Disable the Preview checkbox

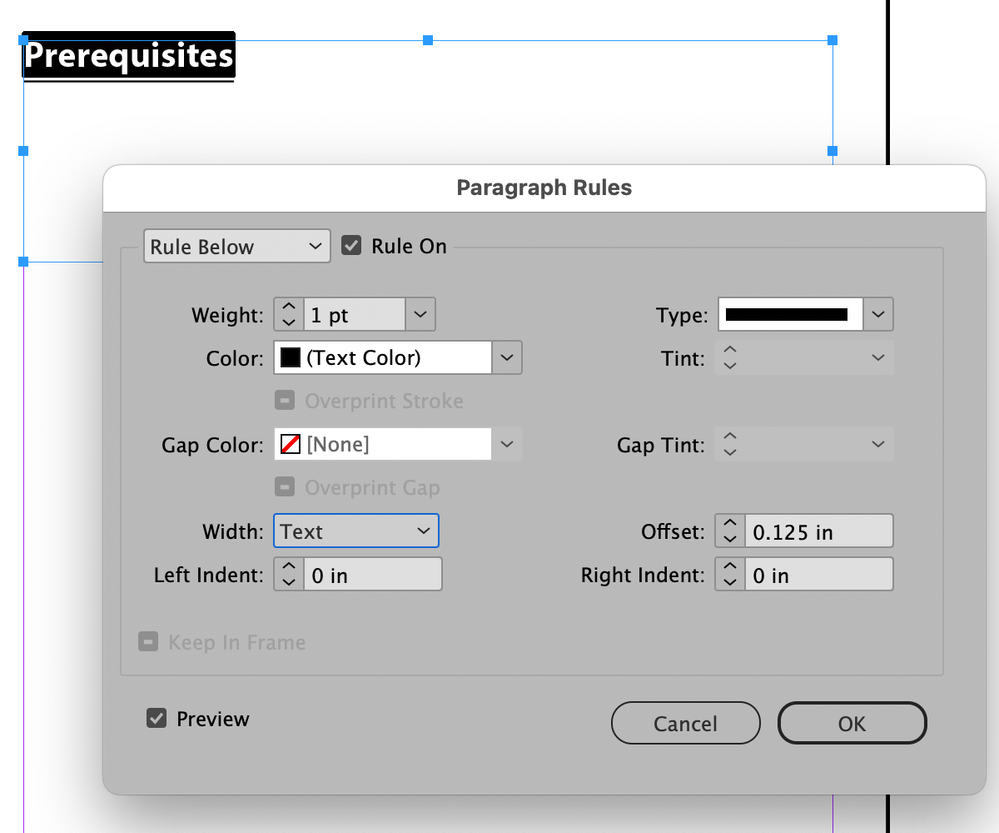[x=157, y=718]
